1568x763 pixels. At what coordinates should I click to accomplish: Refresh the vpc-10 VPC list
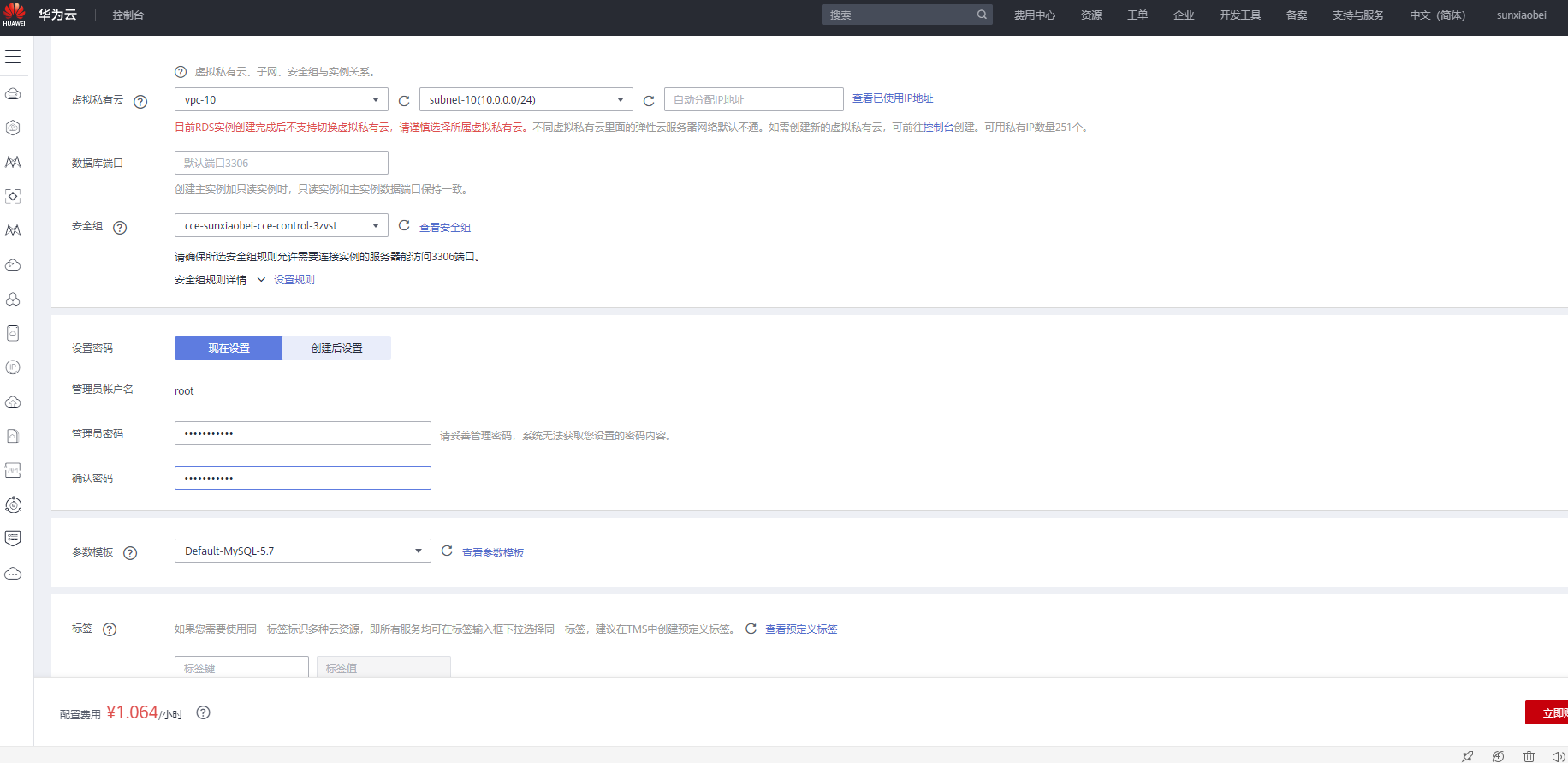(x=404, y=101)
